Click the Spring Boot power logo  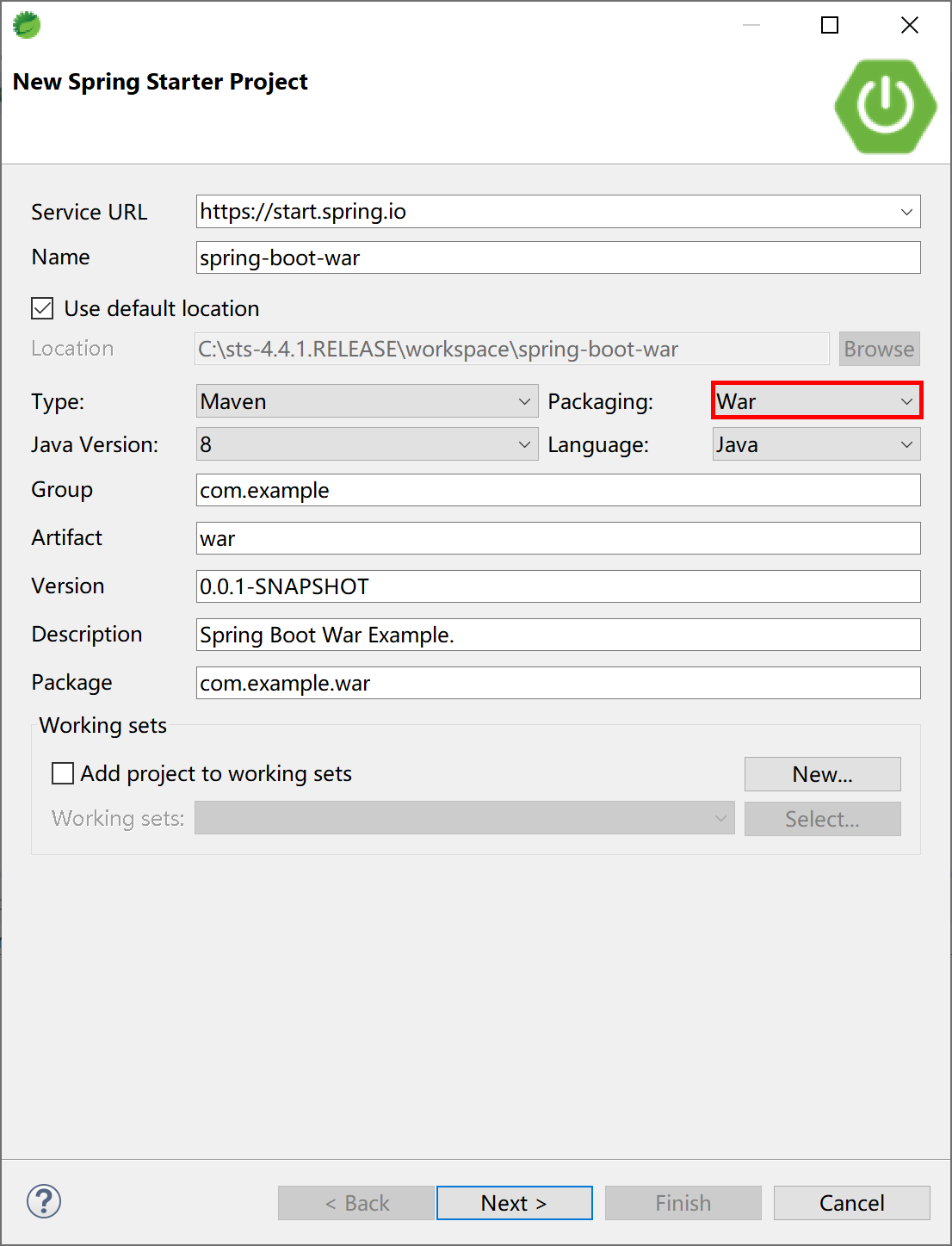point(885,106)
